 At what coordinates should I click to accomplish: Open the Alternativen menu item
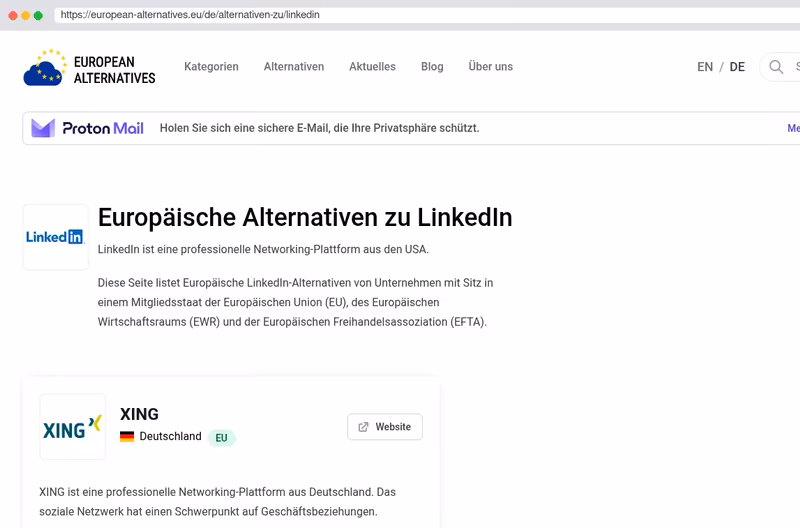point(294,67)
